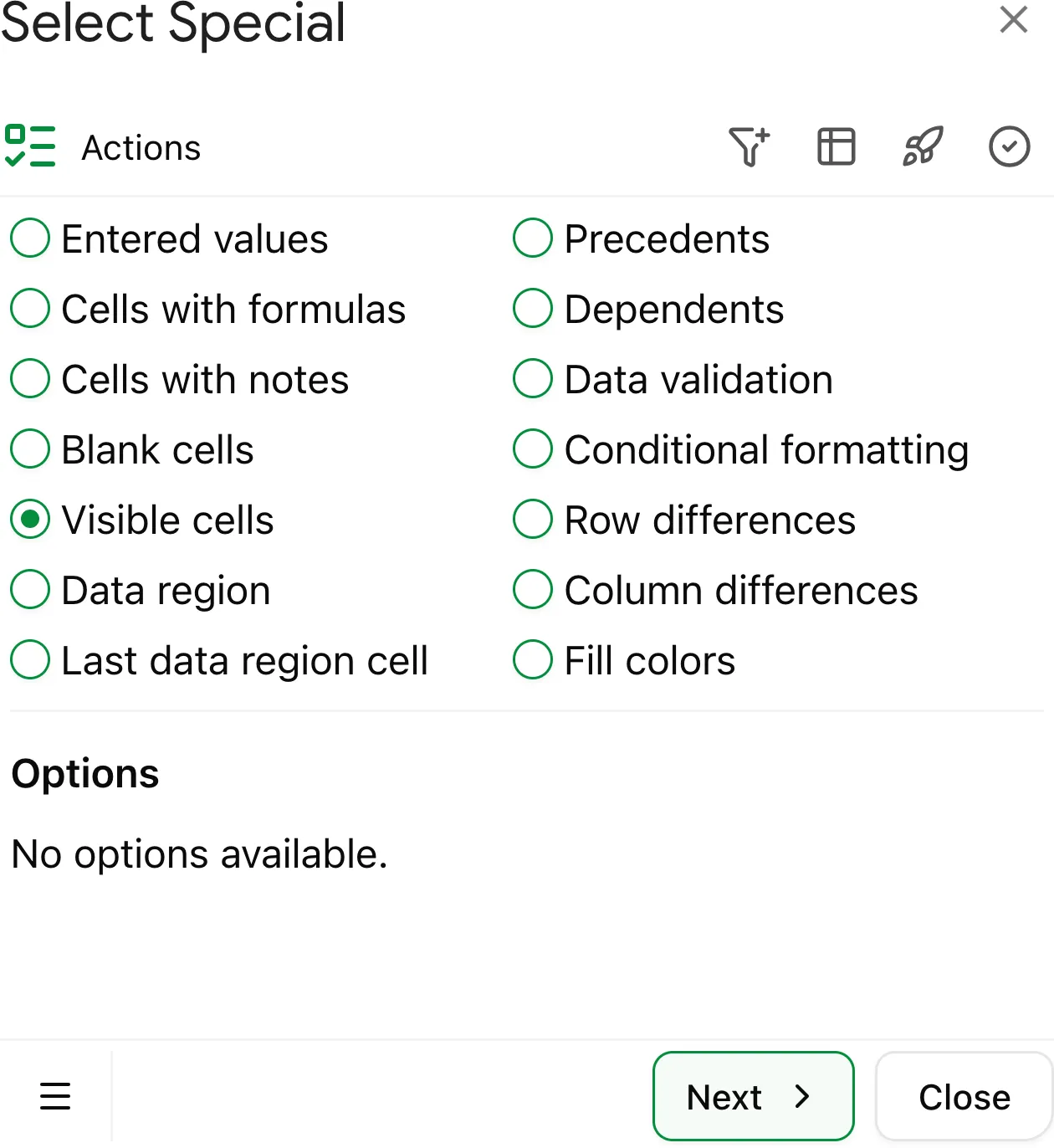Open the add filter icon
The height and width of the screenshot is (1148, 1054).
[750, 146]
